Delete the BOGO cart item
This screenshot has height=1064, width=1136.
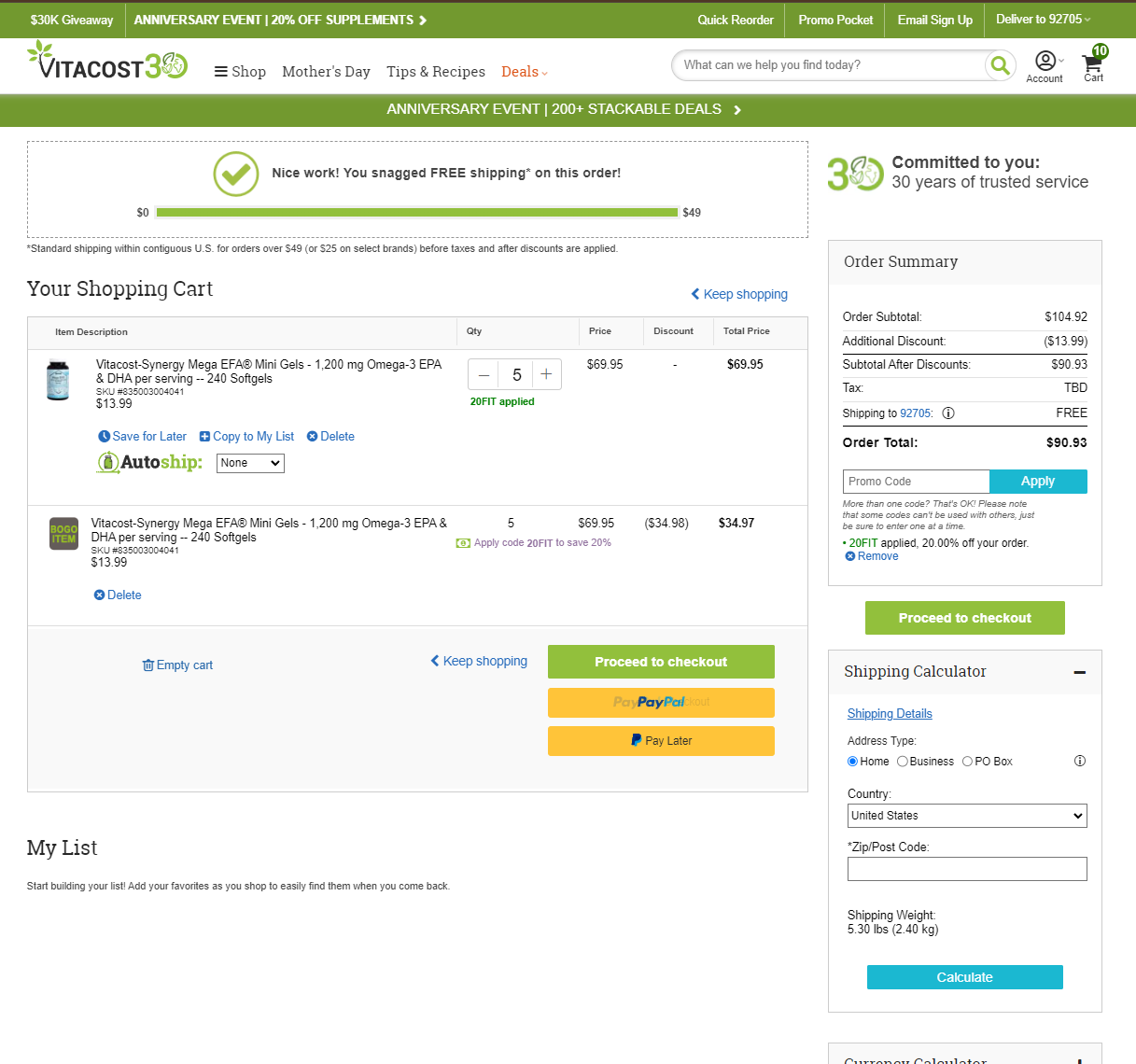118,595
